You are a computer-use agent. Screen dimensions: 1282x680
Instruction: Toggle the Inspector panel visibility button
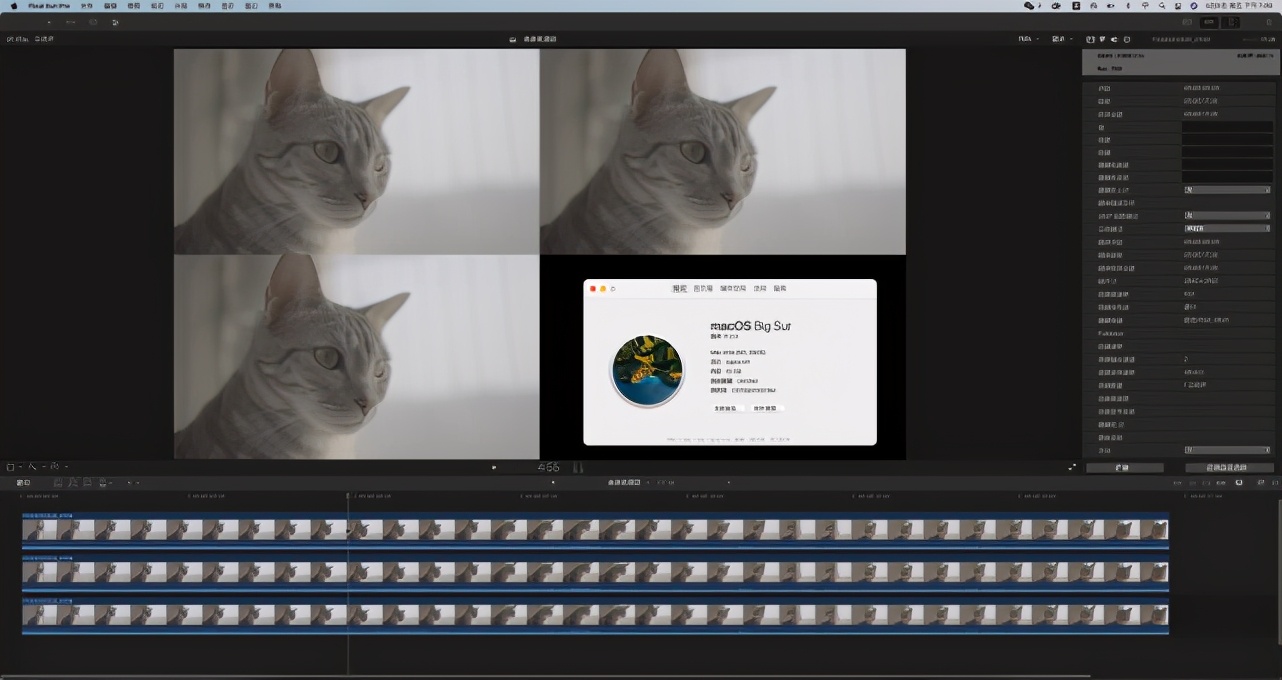[x=1233, y=21]
